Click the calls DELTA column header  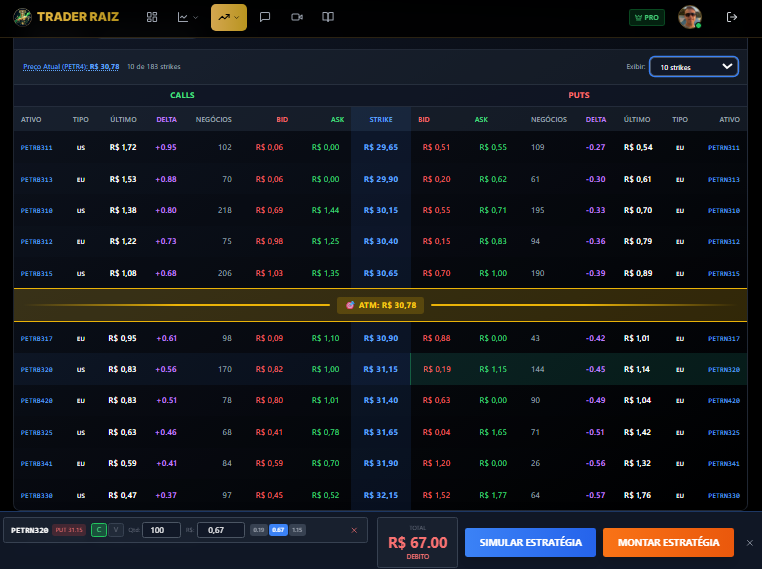click(x=167, y=119)
